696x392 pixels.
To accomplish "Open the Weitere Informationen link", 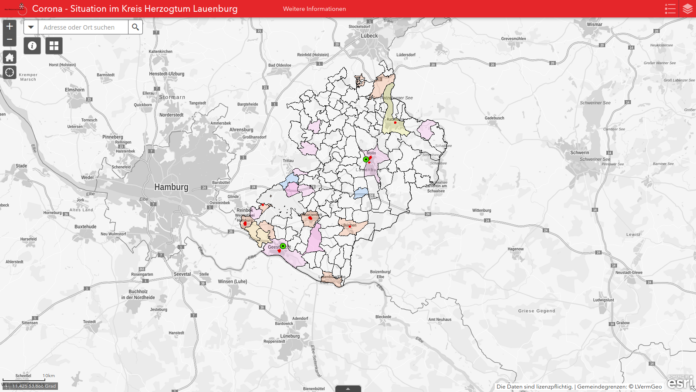I will click(314, 9).
